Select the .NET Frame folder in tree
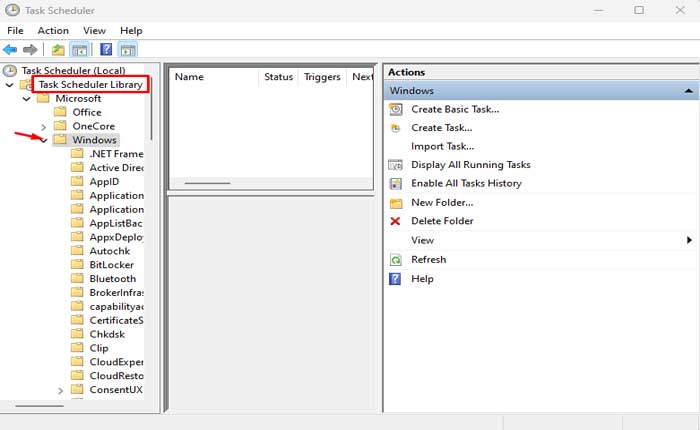This screenshot has width=700, height=430. (x=116, y=154)
